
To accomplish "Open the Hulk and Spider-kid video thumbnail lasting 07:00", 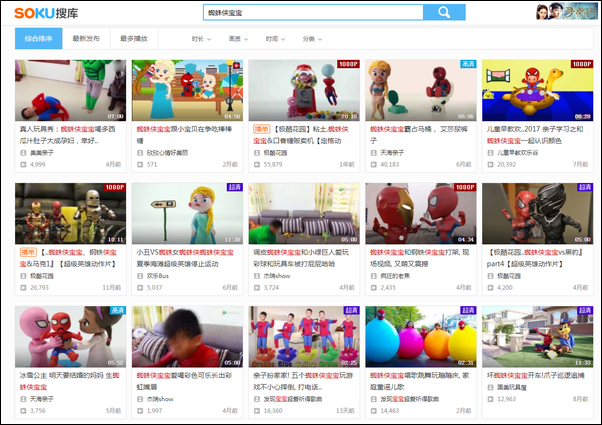I will [x=71, y=90].
